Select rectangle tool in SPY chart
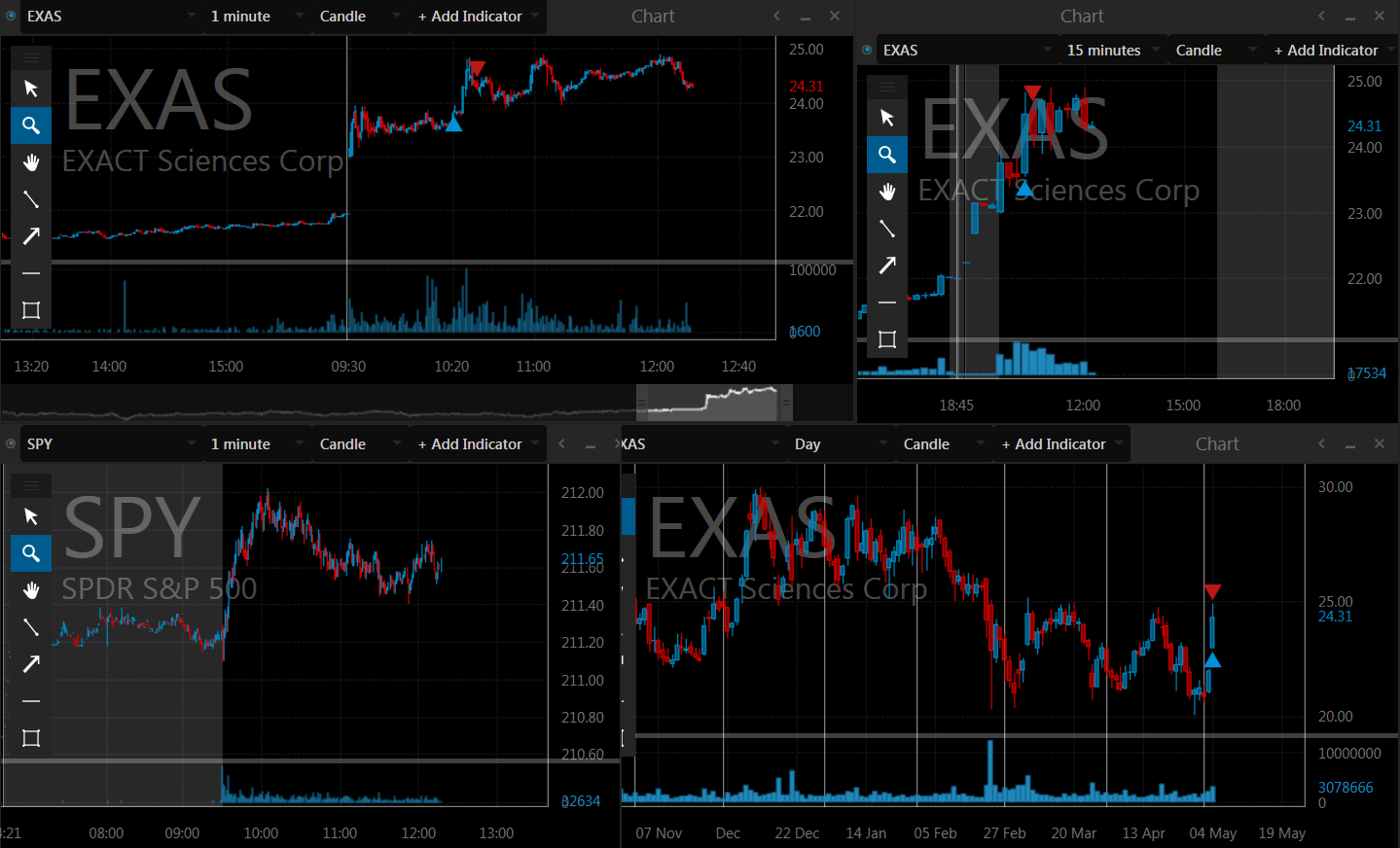The width and height of the screenshot is (1400, 848). click(31, 738)
